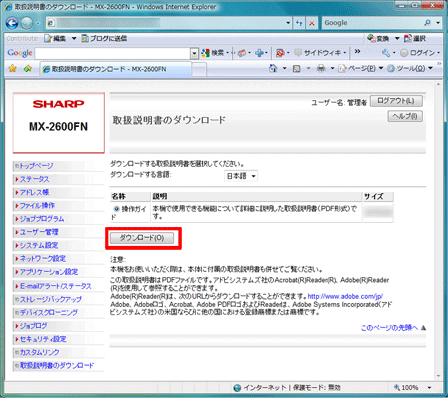Click the Print icon in command bar

321,68
